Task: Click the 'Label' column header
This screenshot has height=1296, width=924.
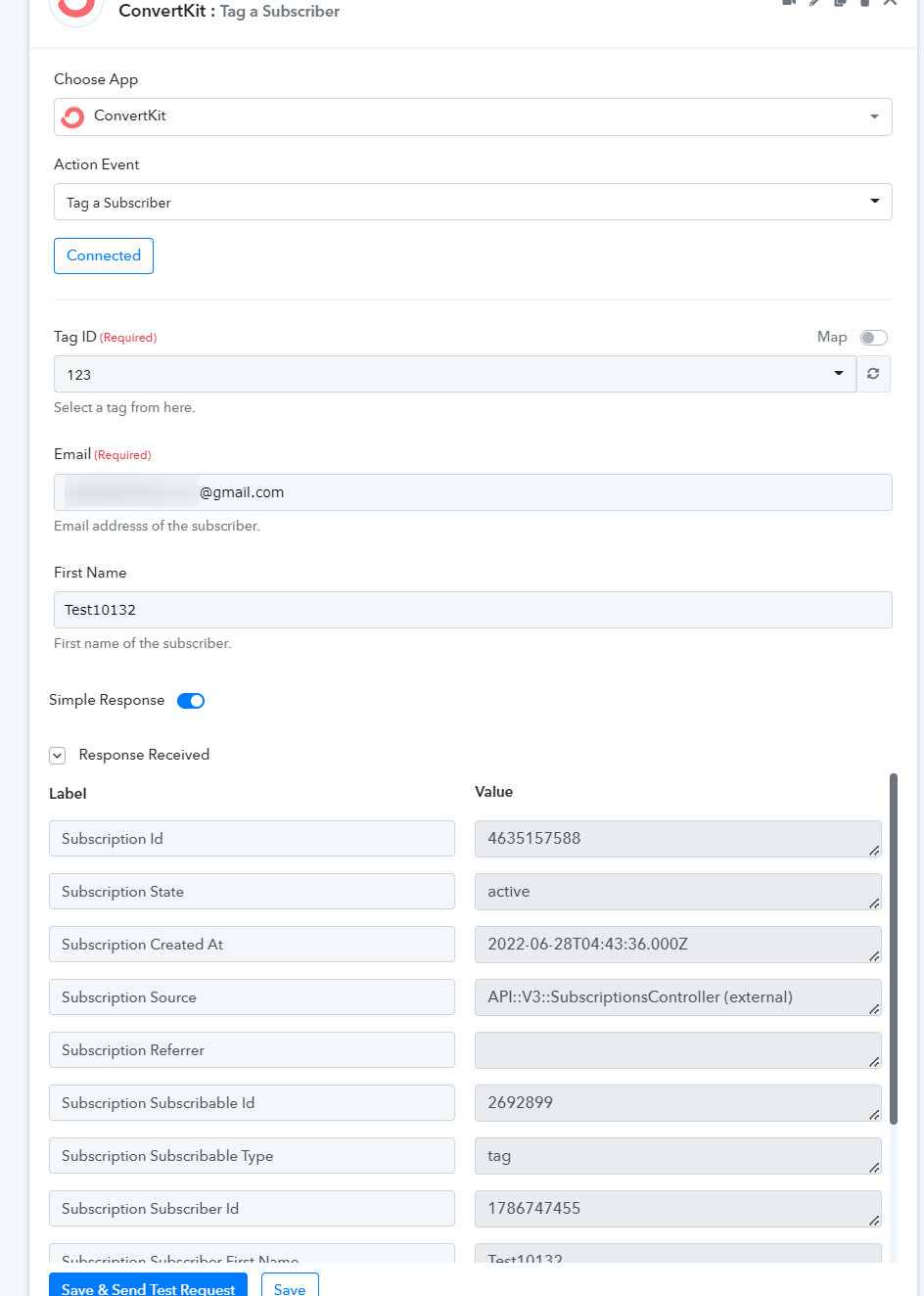Action: [x=68, y=794]
